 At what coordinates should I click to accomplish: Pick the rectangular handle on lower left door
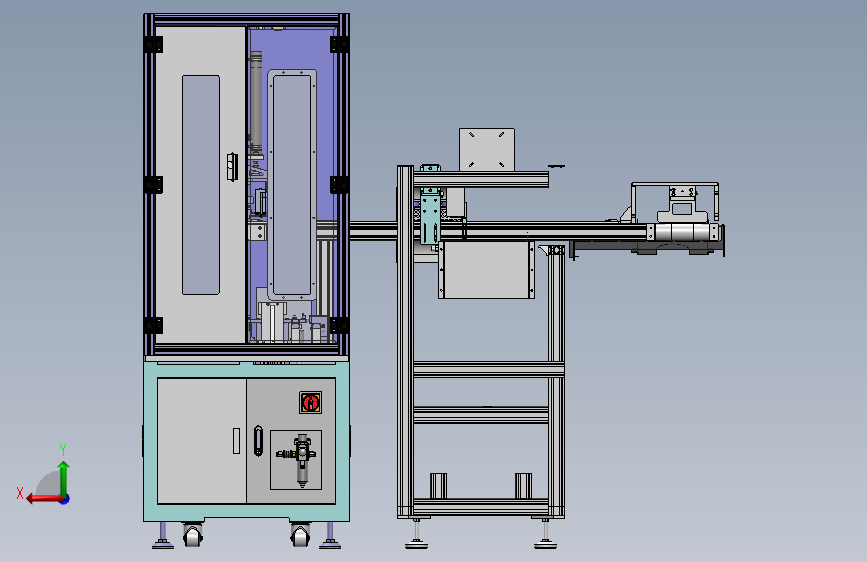[237, 441]
